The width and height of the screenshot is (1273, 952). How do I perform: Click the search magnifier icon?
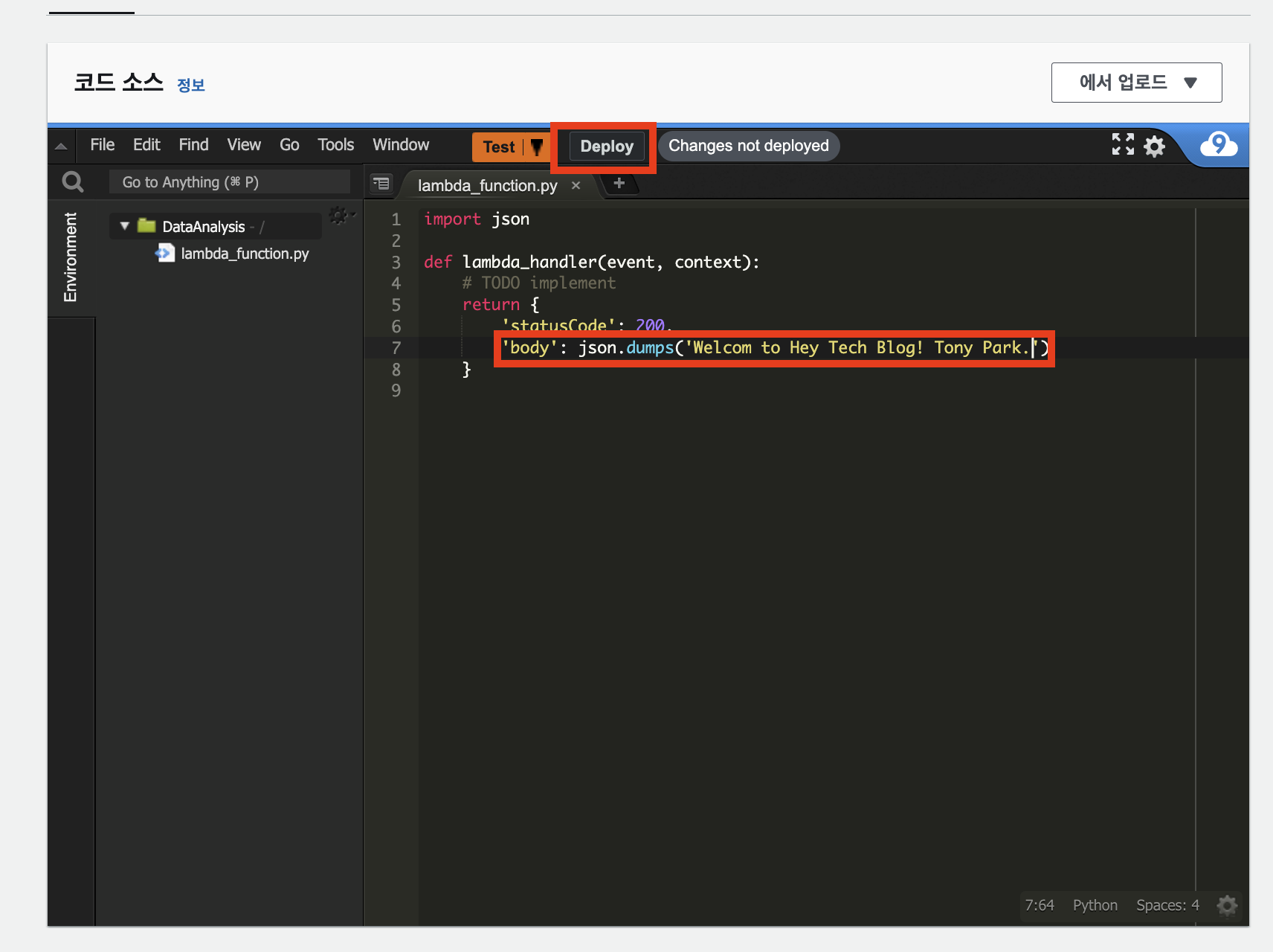pyautogui.click(x=73, y=182)
